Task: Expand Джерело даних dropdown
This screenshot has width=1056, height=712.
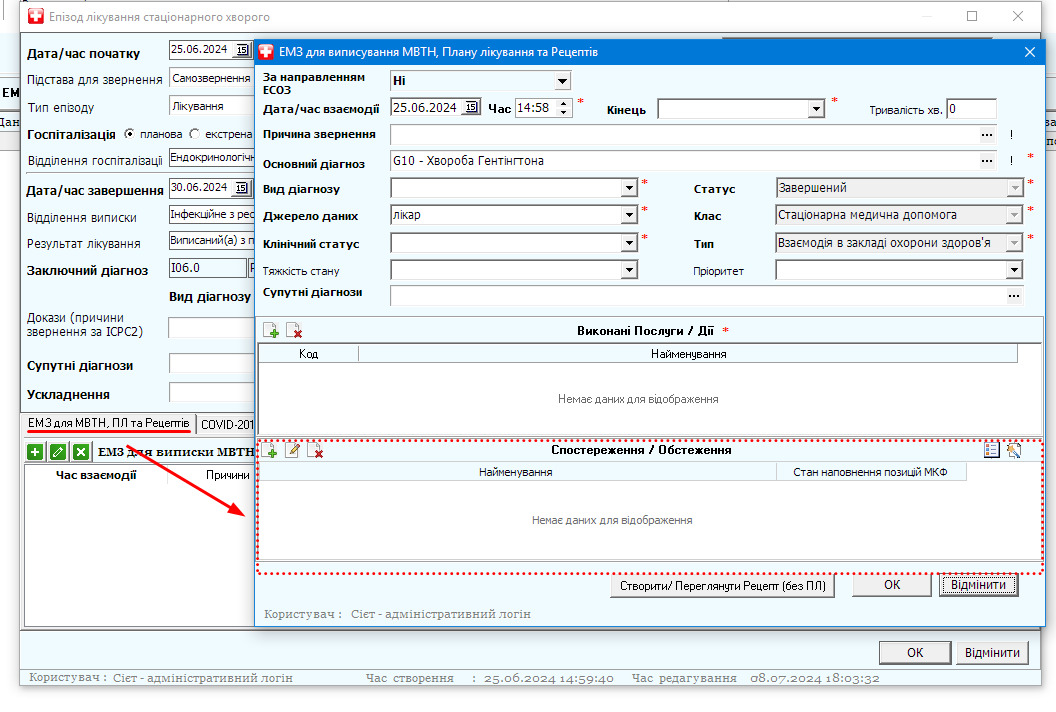Action: click(629, 215)
